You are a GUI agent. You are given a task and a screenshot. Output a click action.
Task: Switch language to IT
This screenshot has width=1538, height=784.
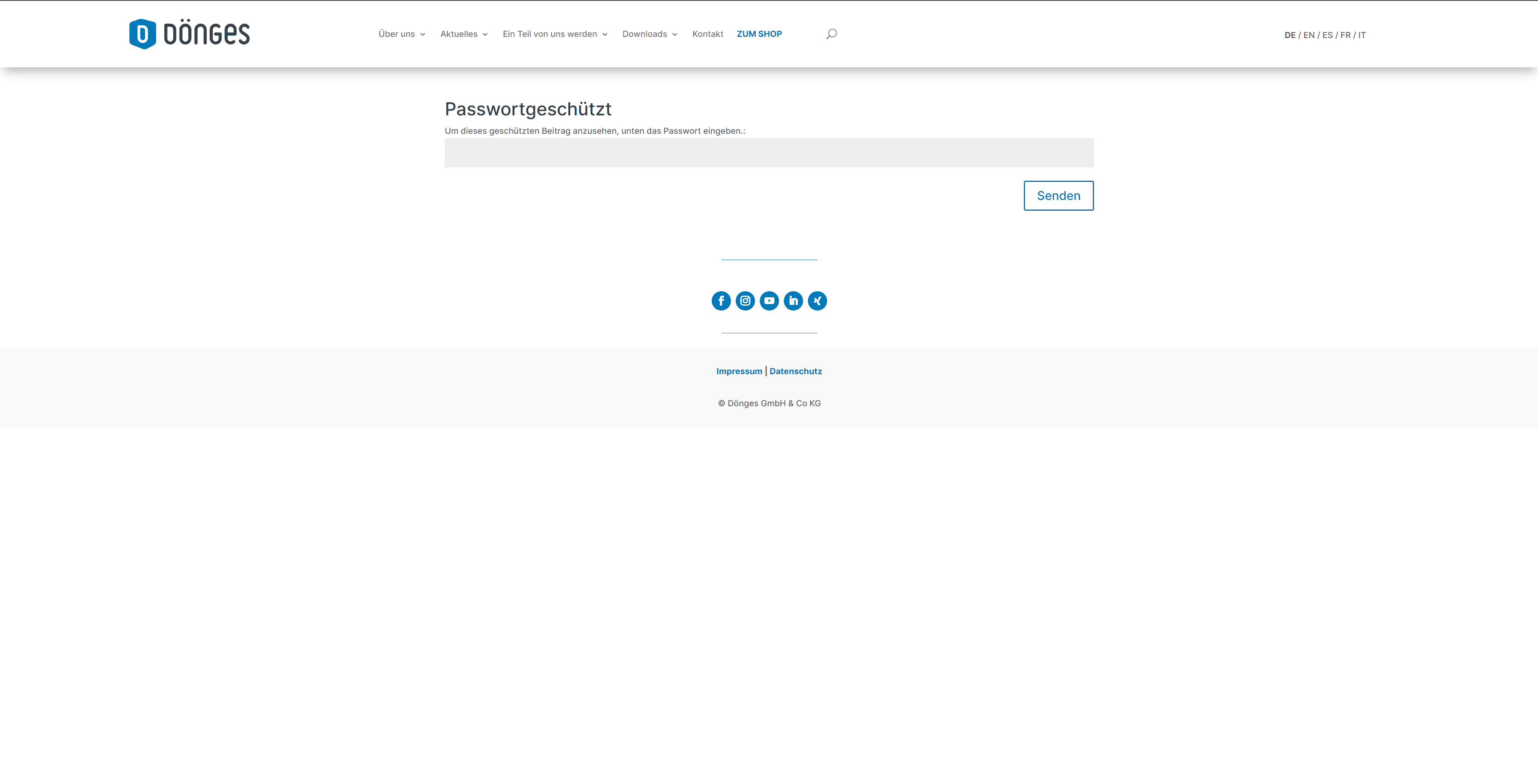coord(1362,35)
